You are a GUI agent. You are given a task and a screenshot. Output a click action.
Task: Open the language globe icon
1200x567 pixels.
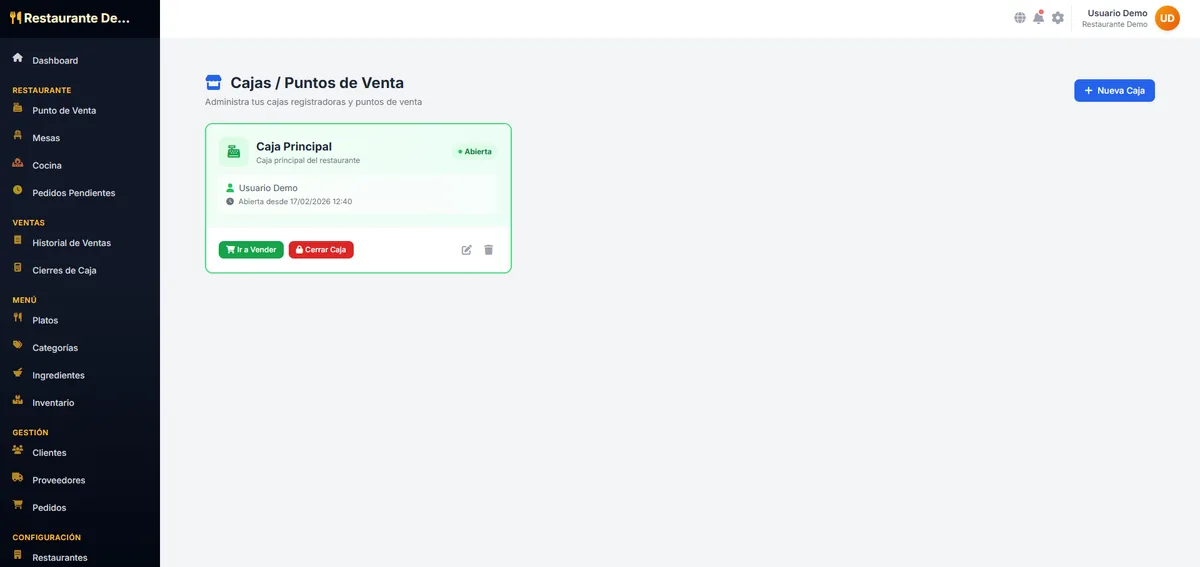[x=1020, y=18]
